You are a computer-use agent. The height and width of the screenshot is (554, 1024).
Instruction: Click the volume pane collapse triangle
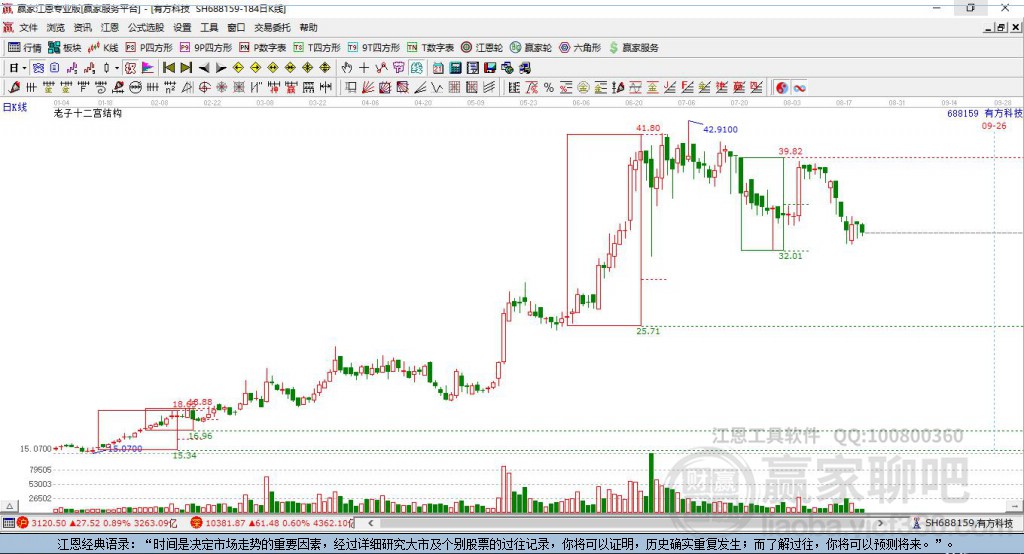pyautogui.click(x=10, y=506)
